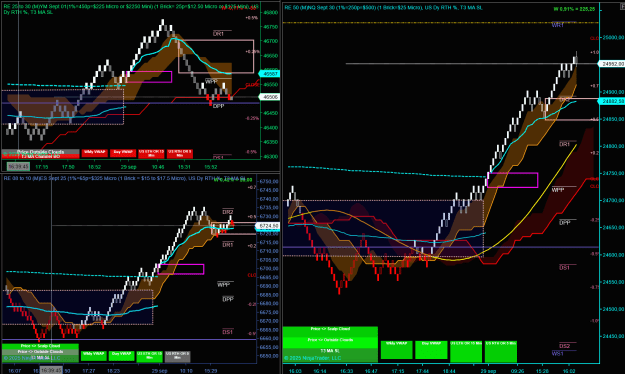Click Price <> Outside Clouds status in MES chart
The image size is (625, 374).
pyautogui.click(x=40, y=352)
